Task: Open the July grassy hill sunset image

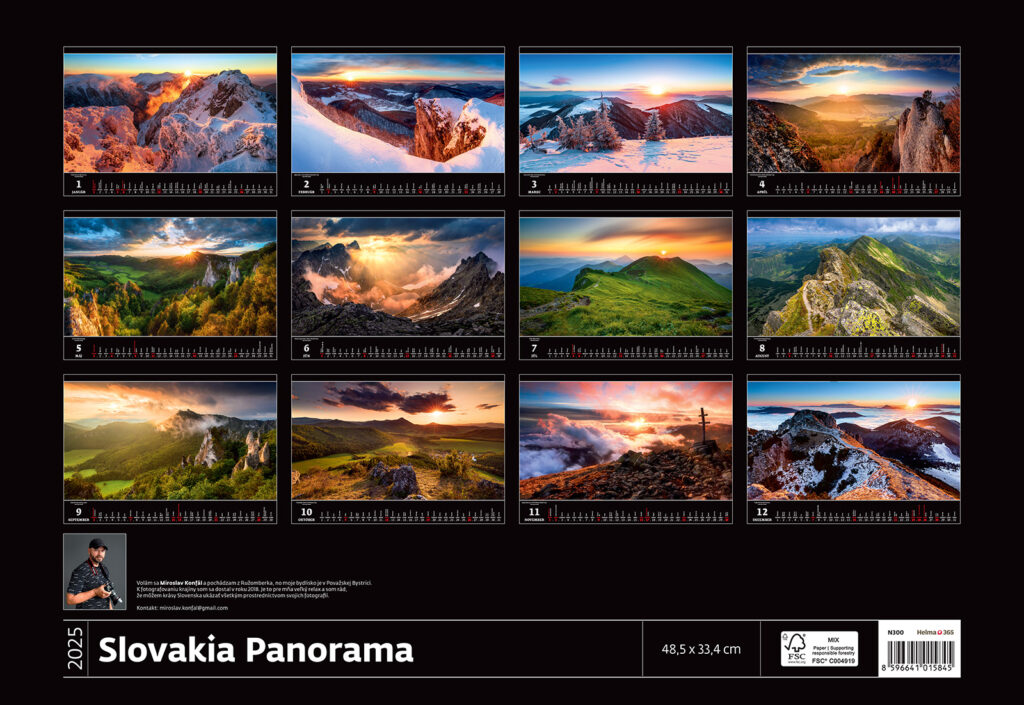Action: click(625, 276)
